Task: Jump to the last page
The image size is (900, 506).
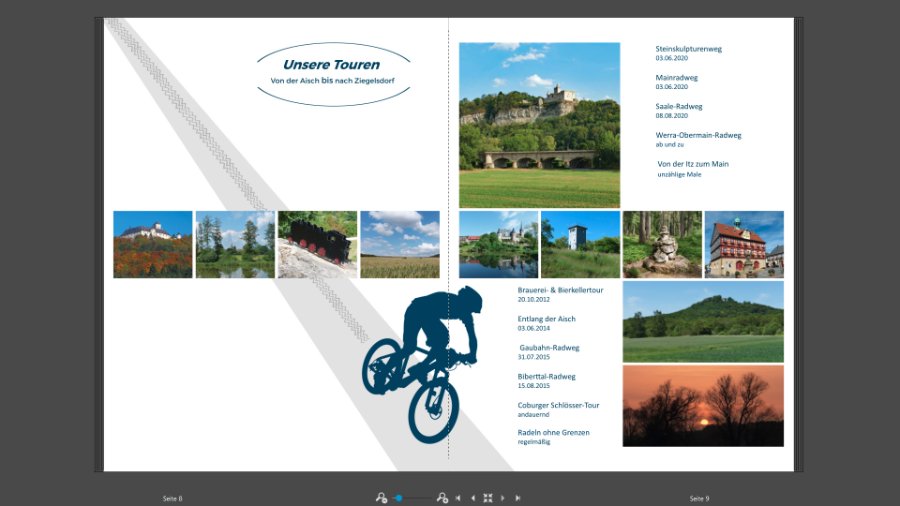Action: pos(518,498)
